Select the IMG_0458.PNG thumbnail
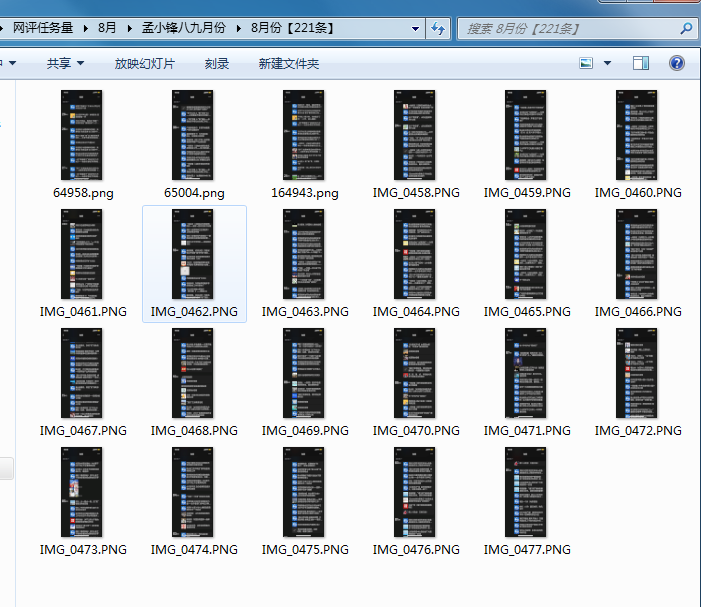701x607 pixels. click(414, 135)
